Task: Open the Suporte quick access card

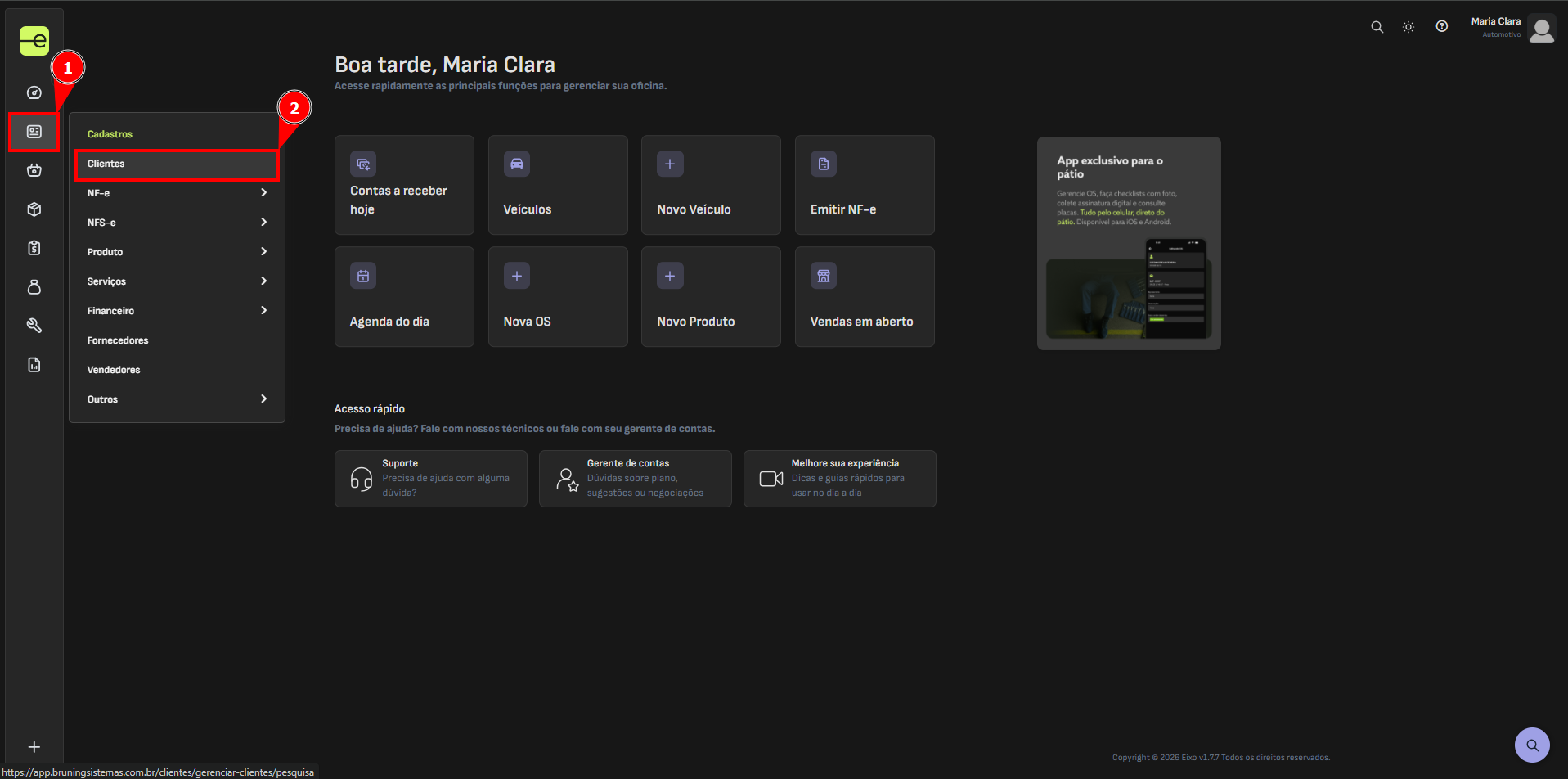Action: coord(430,479)
